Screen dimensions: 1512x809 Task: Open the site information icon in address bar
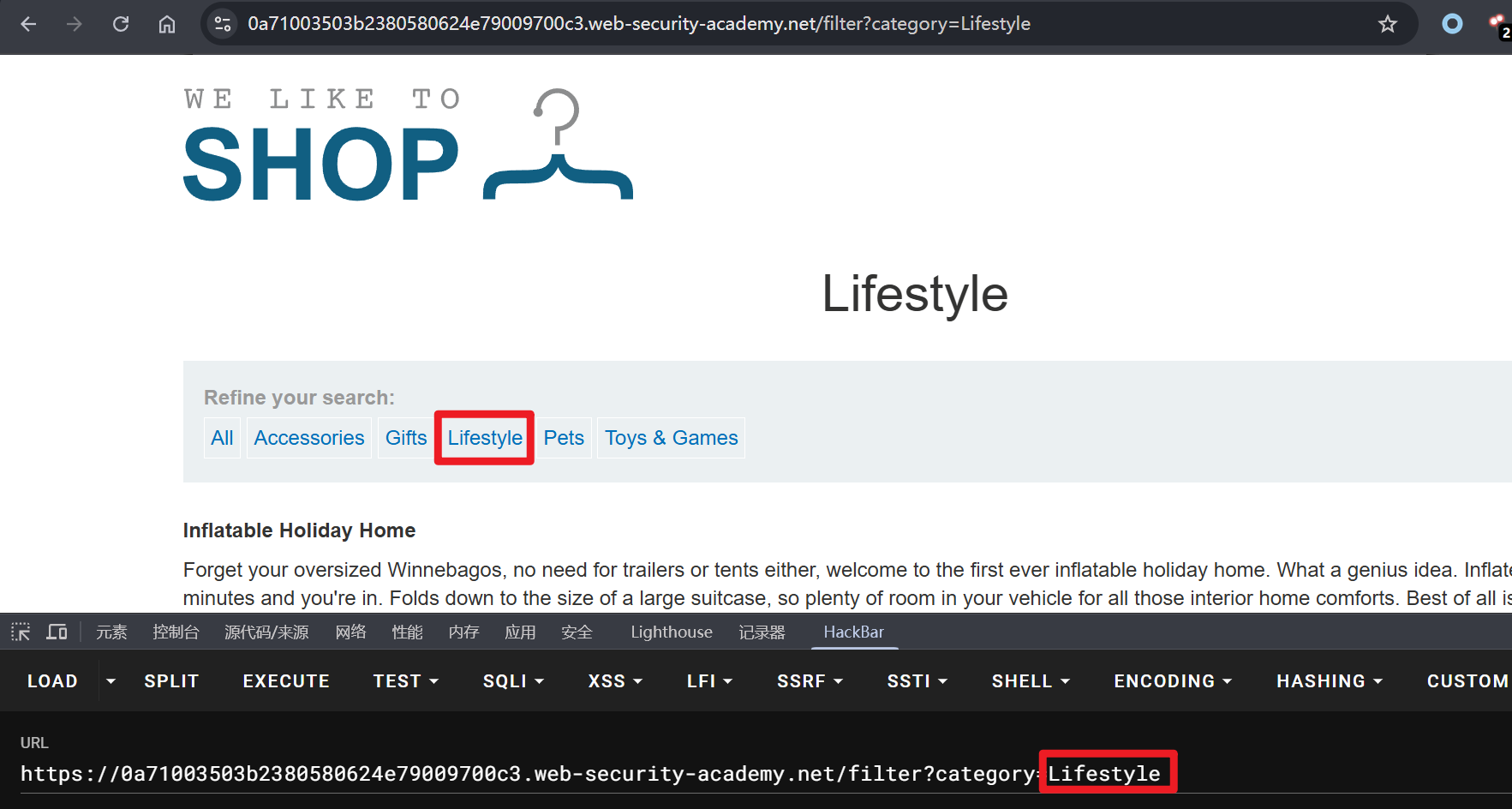point(223,24)
